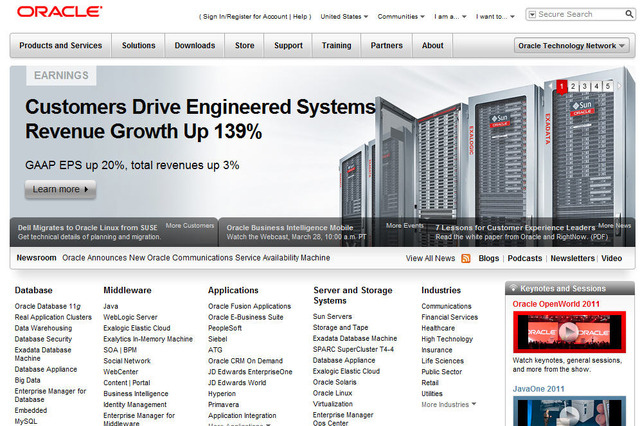
Task: Open Sun Servers link
Action: point(332,316)
